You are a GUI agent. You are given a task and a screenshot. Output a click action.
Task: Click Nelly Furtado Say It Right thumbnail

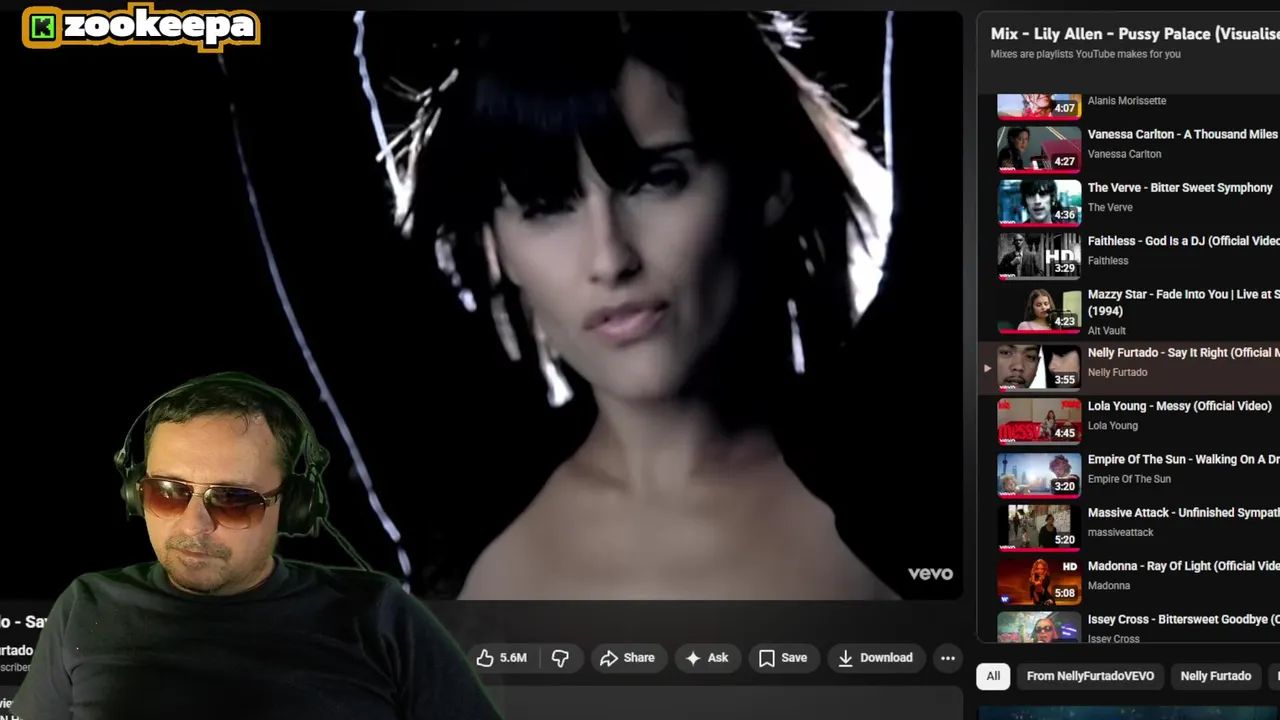click(1039, 367)
